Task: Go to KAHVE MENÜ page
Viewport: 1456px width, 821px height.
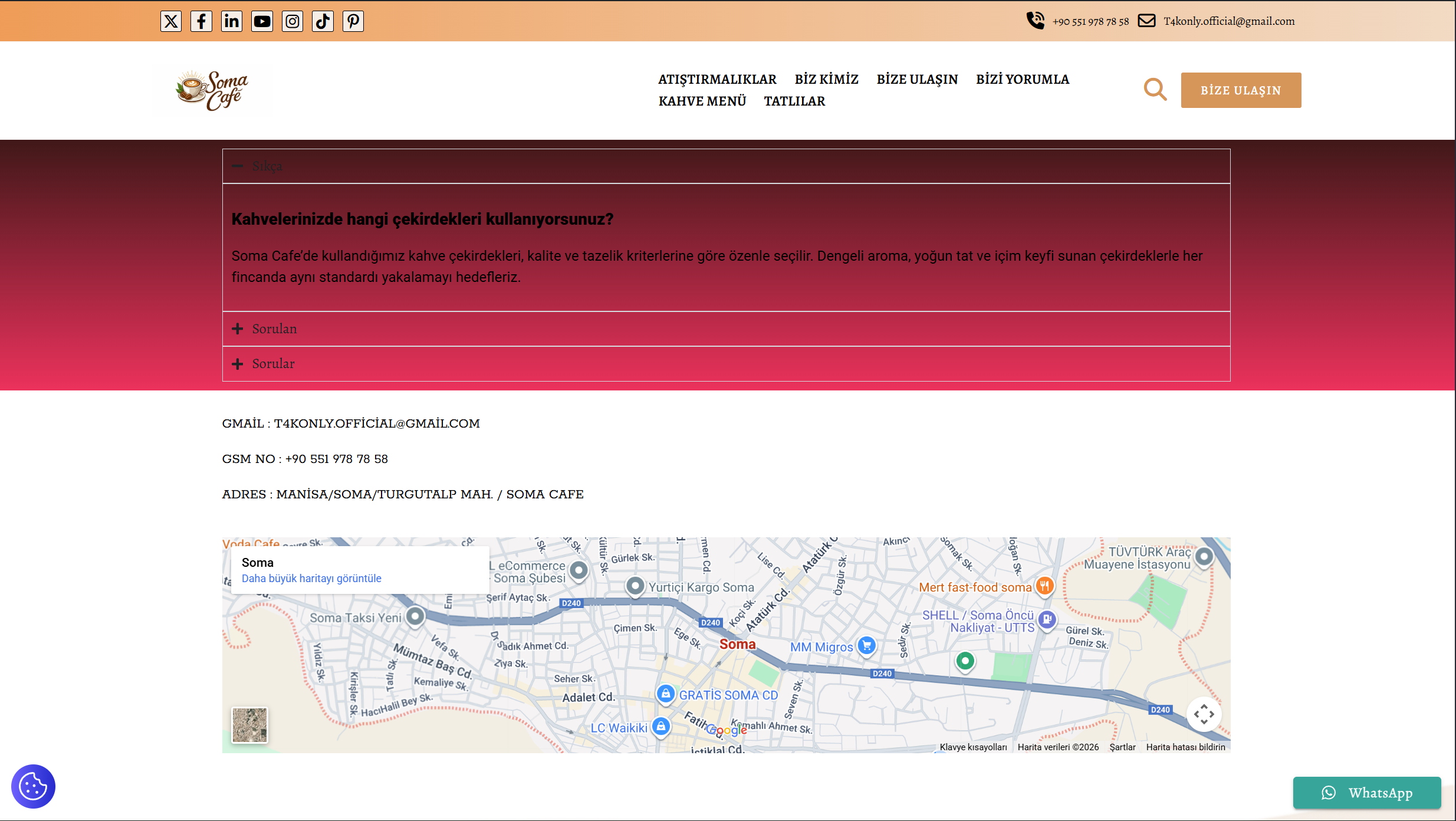Action: point(702,101)
